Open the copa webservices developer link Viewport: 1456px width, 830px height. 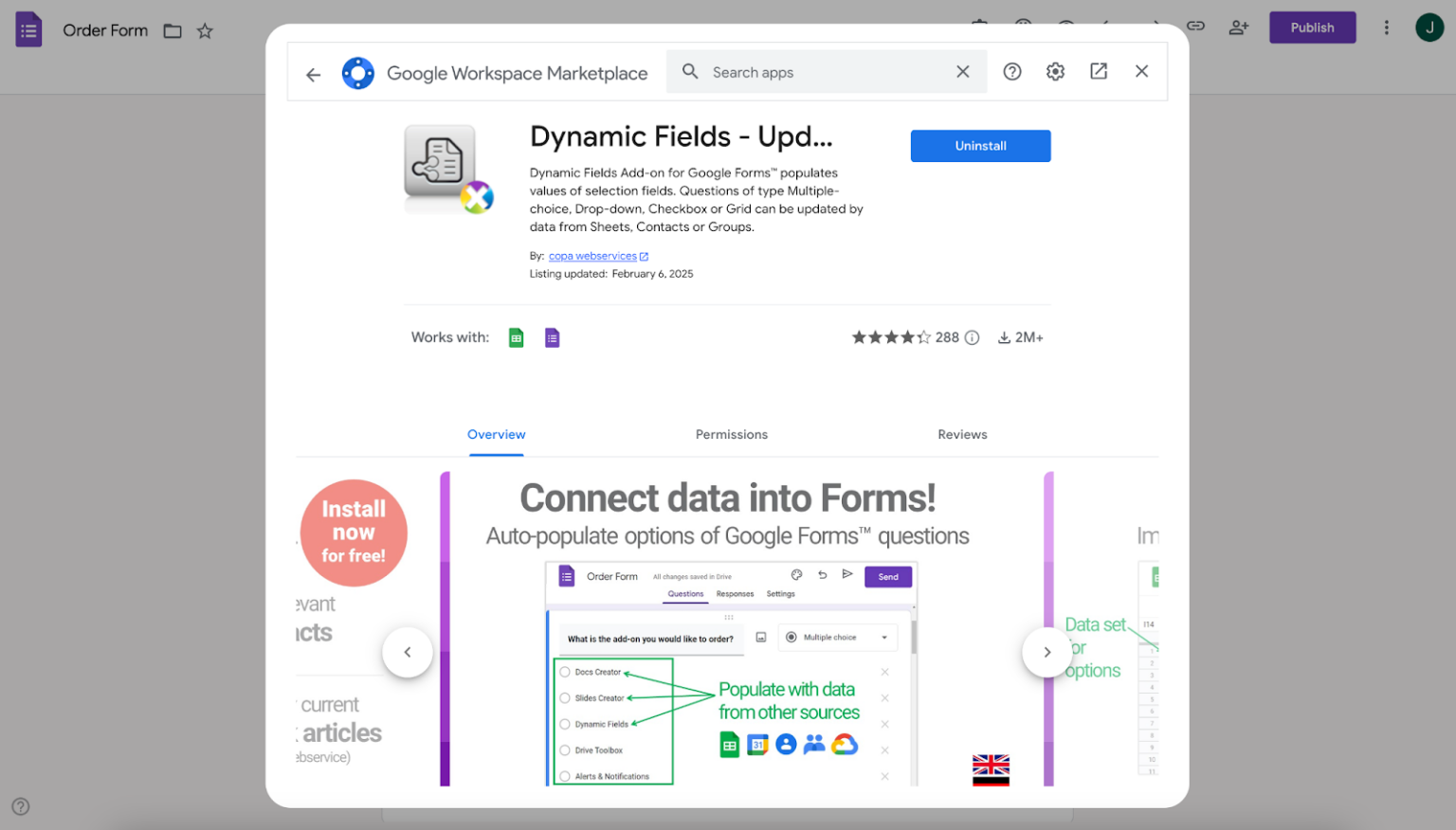(x=593, y=256)
